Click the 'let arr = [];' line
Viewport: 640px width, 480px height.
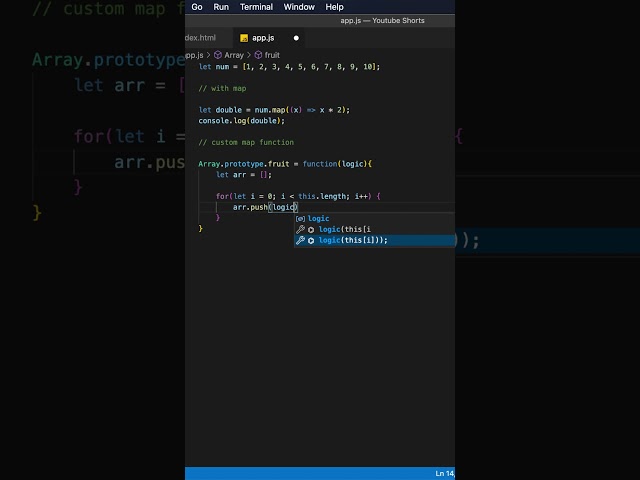coord(244,175)
